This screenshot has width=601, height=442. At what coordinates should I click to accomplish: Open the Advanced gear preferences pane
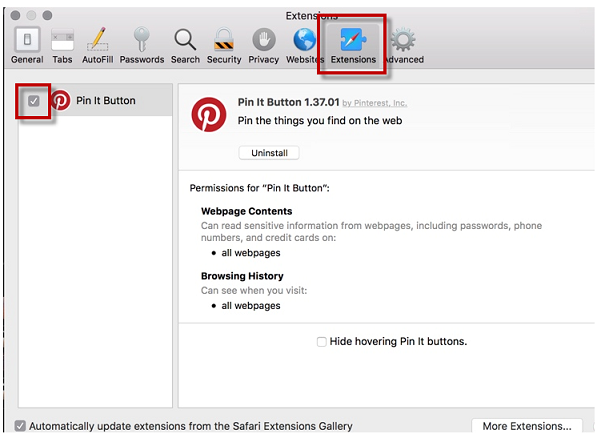403,45
